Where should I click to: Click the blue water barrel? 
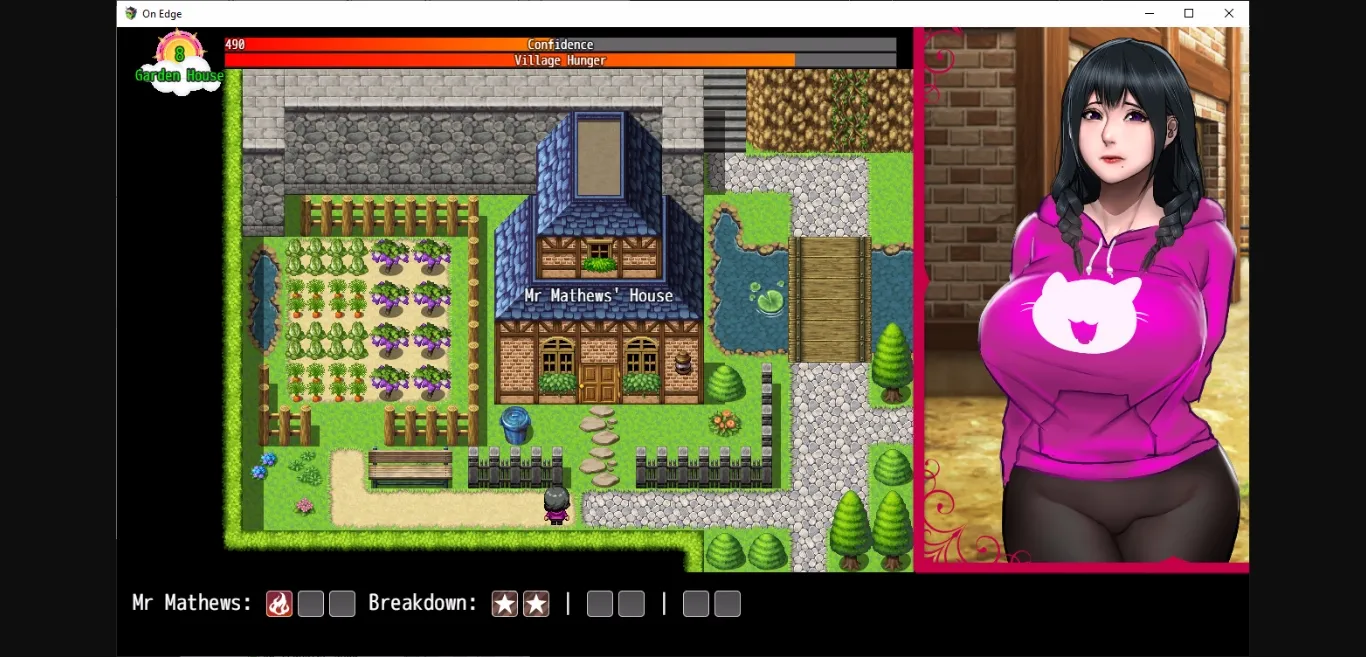pyautogui.click(x=515, y=424)
